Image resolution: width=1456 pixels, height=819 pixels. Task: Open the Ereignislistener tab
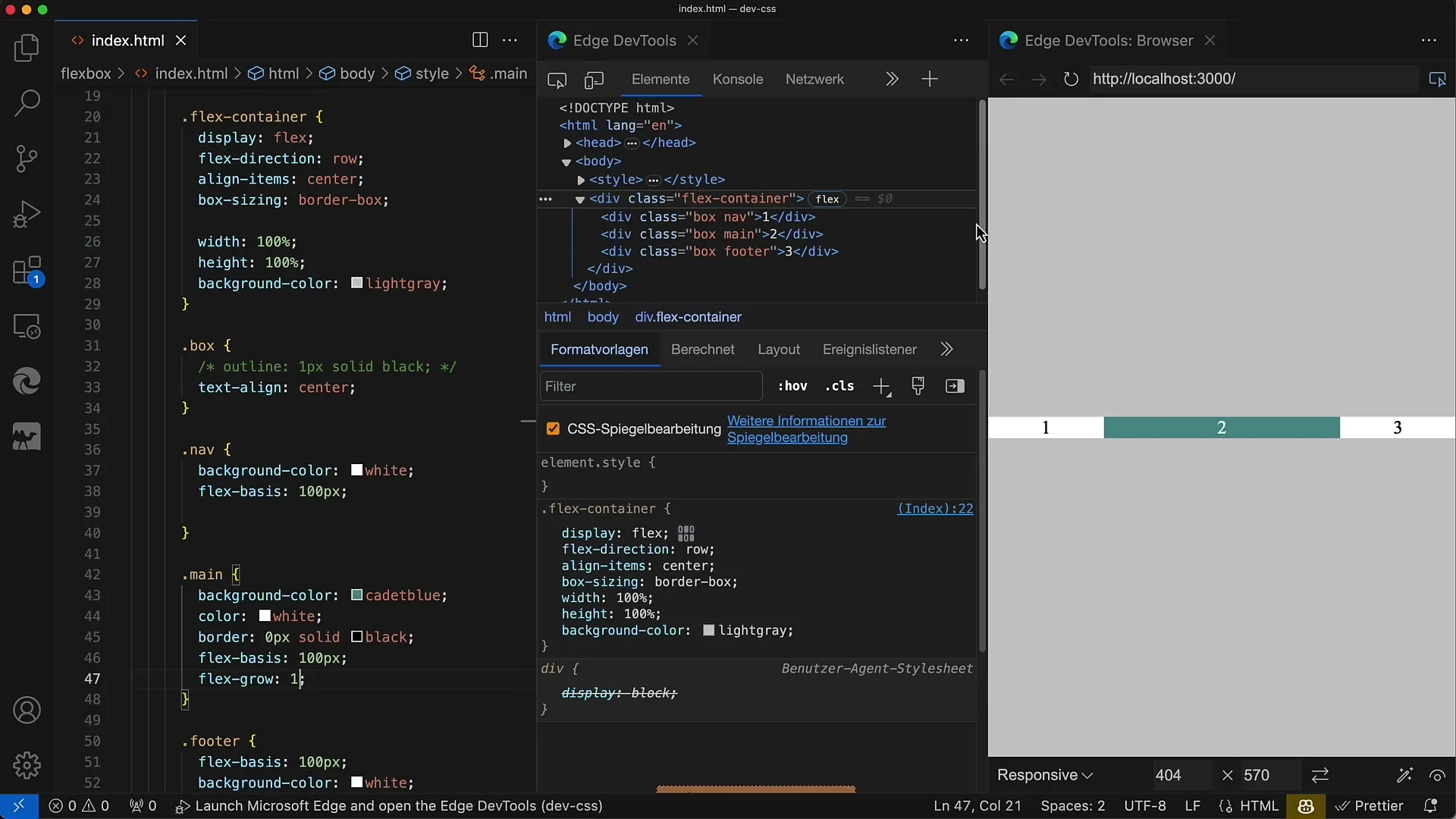point(870,350)
